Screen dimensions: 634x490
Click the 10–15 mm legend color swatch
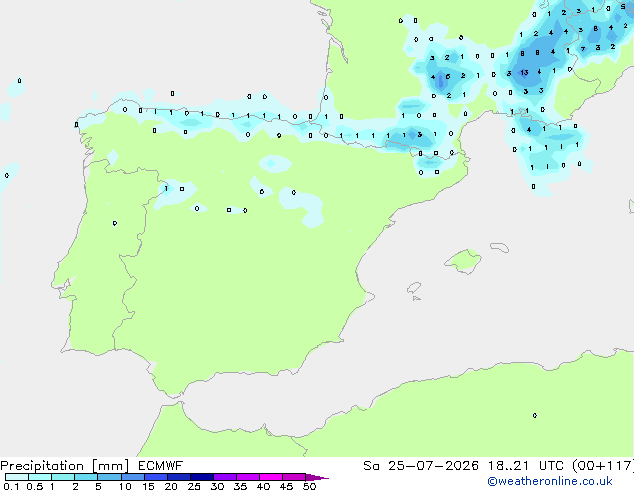[x=132, y=477]
